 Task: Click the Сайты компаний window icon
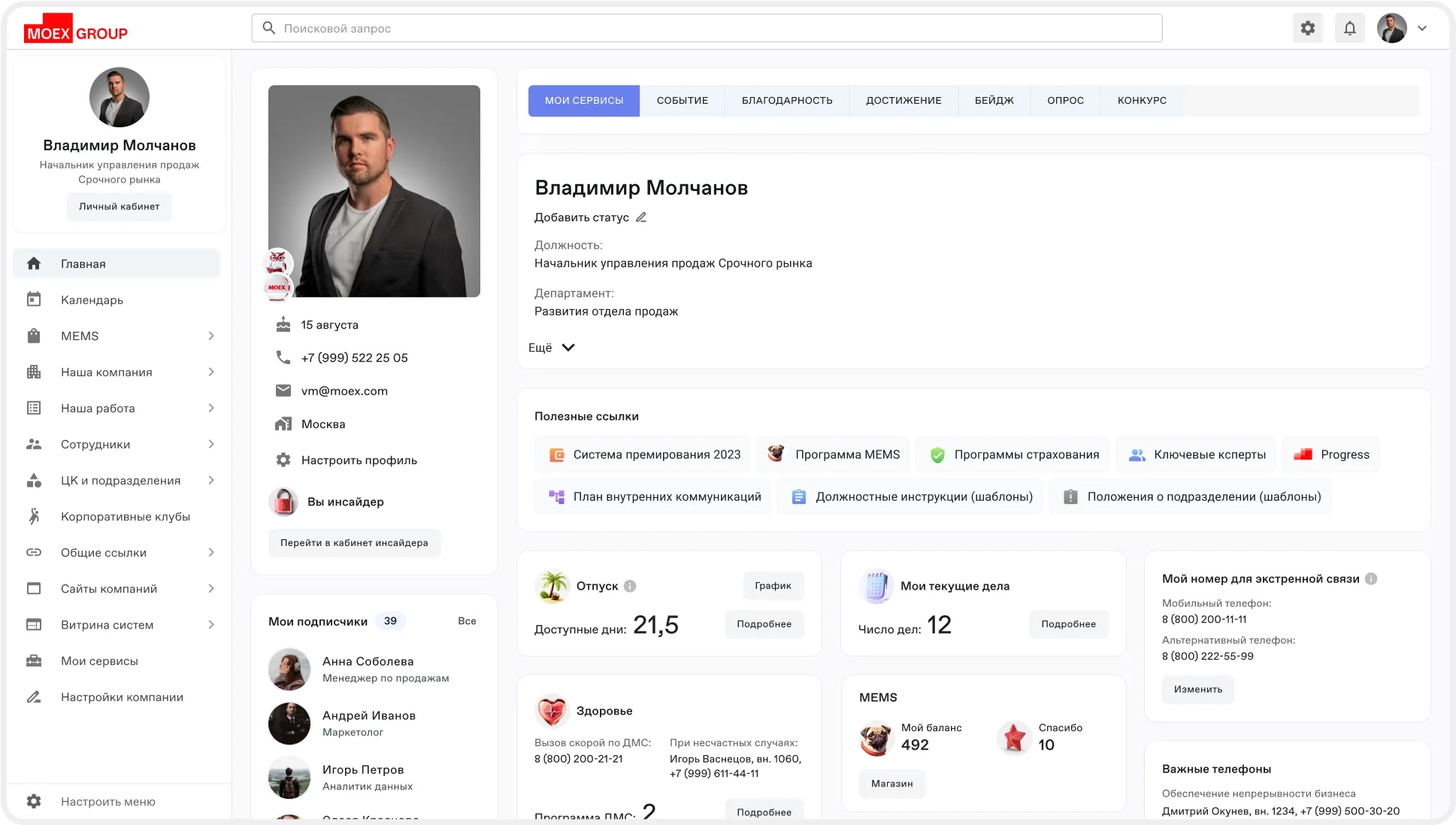tap(34, 589)
